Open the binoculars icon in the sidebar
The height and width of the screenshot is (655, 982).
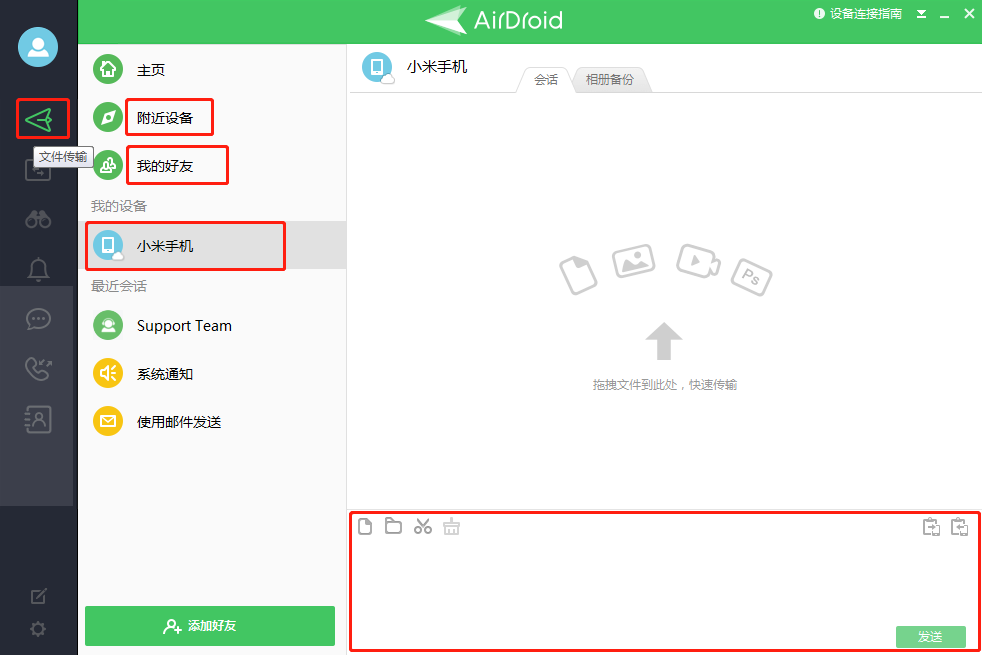pos(38,219)
